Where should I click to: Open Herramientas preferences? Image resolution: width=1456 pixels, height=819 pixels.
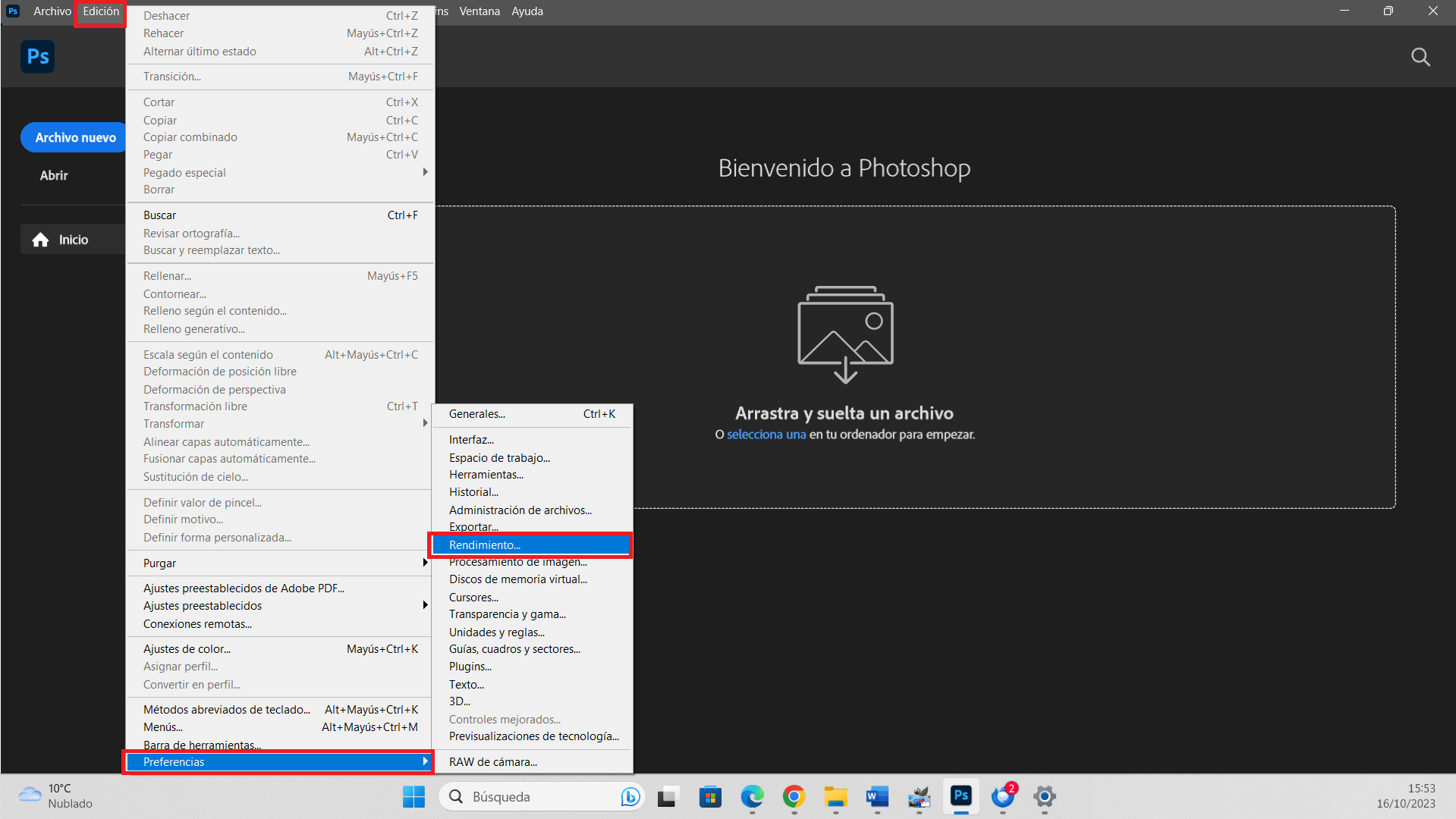click(x=531, y=475)
